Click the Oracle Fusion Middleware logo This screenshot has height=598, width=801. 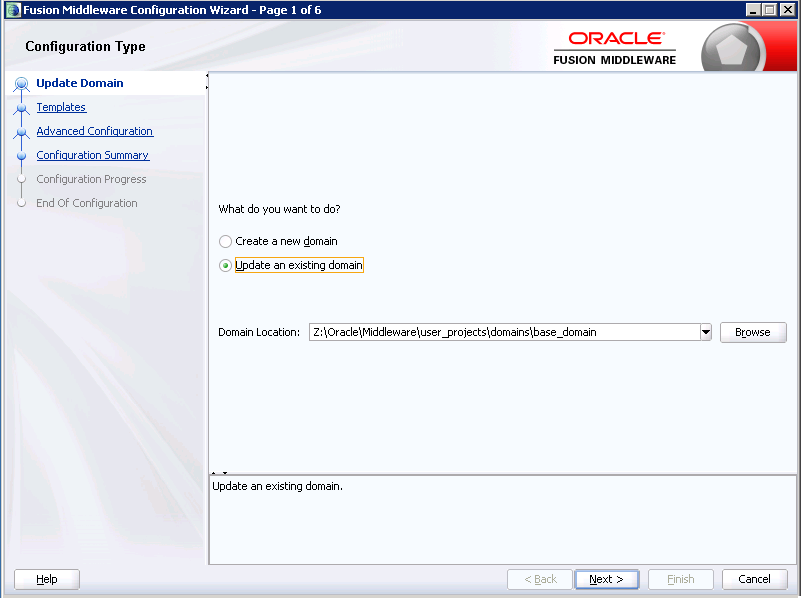pyautogui.click(x=615, y=48)
